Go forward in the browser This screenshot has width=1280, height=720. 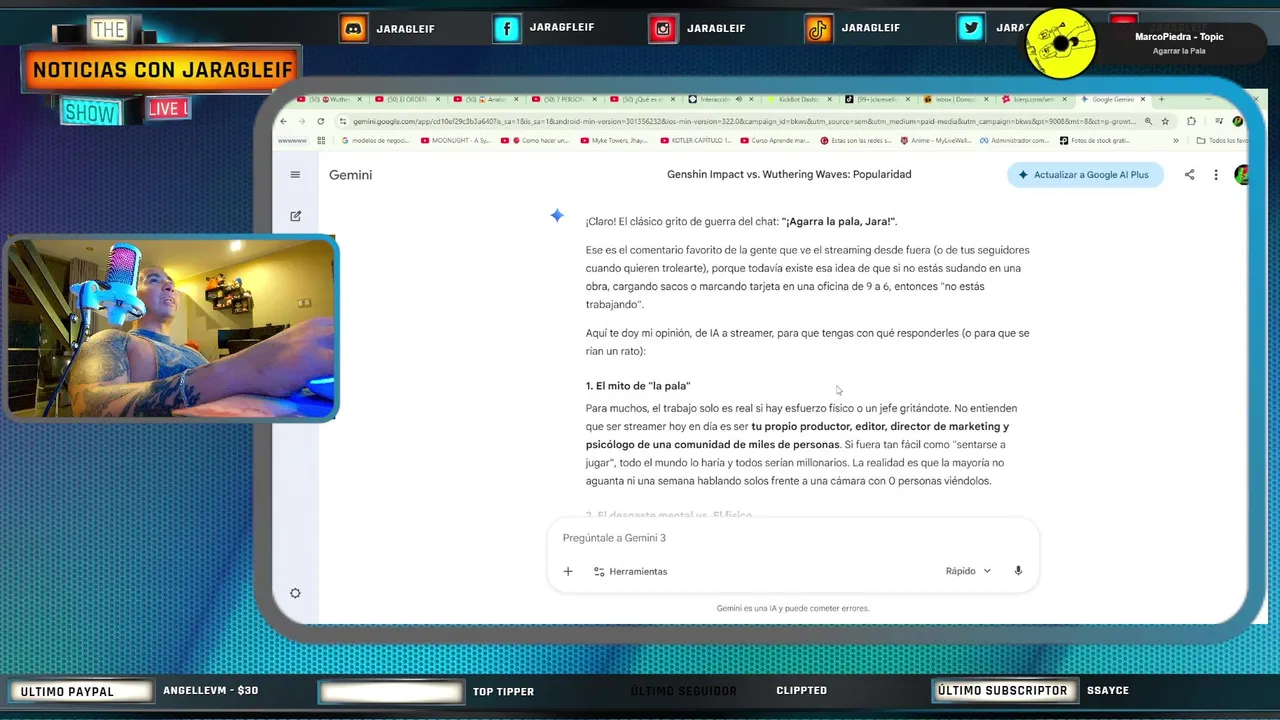tap(302, 121)
